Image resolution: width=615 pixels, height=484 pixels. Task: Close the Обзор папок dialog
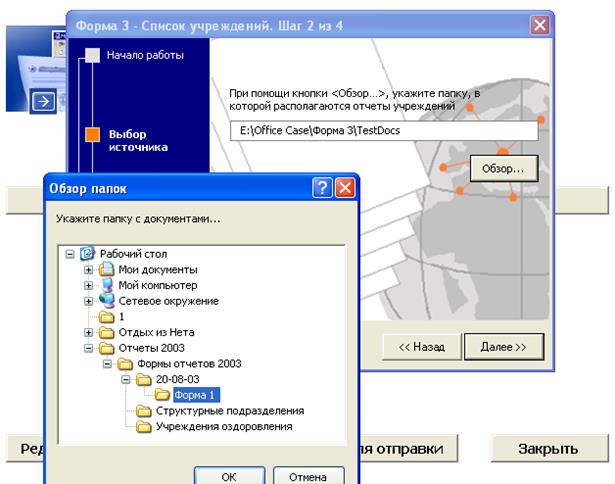click(345, 188)
